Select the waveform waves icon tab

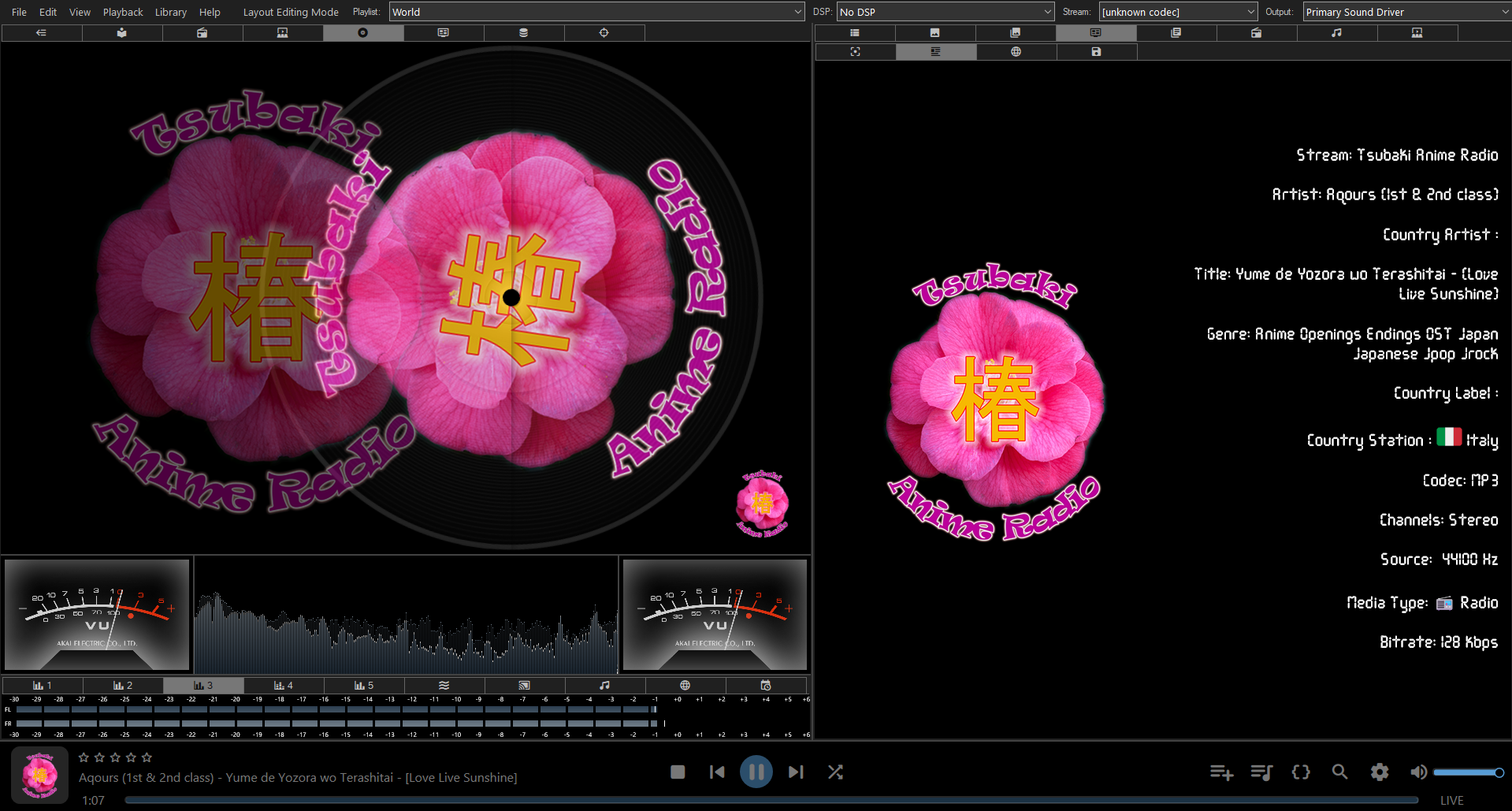click(444, 686)
